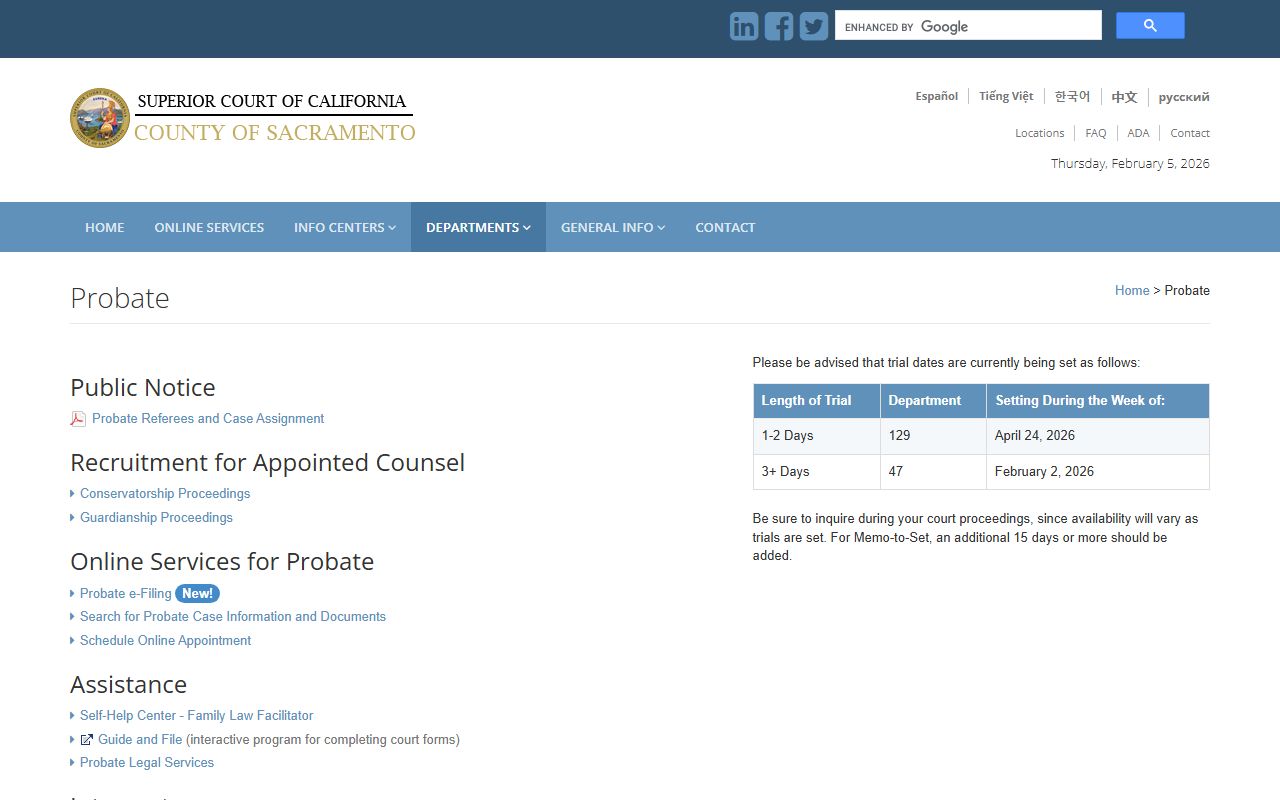The height and width of the screenshot is (800, 1280).
Task: Expand the DEPARTMENTS dropdown menu
Action: point(478,227)
